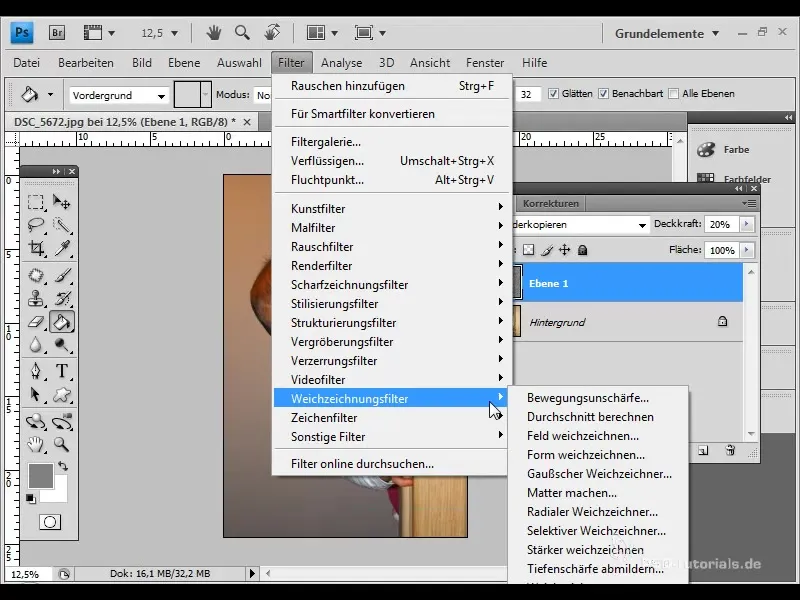
Task: Select the Eraser tool
Action: (36, 322)
